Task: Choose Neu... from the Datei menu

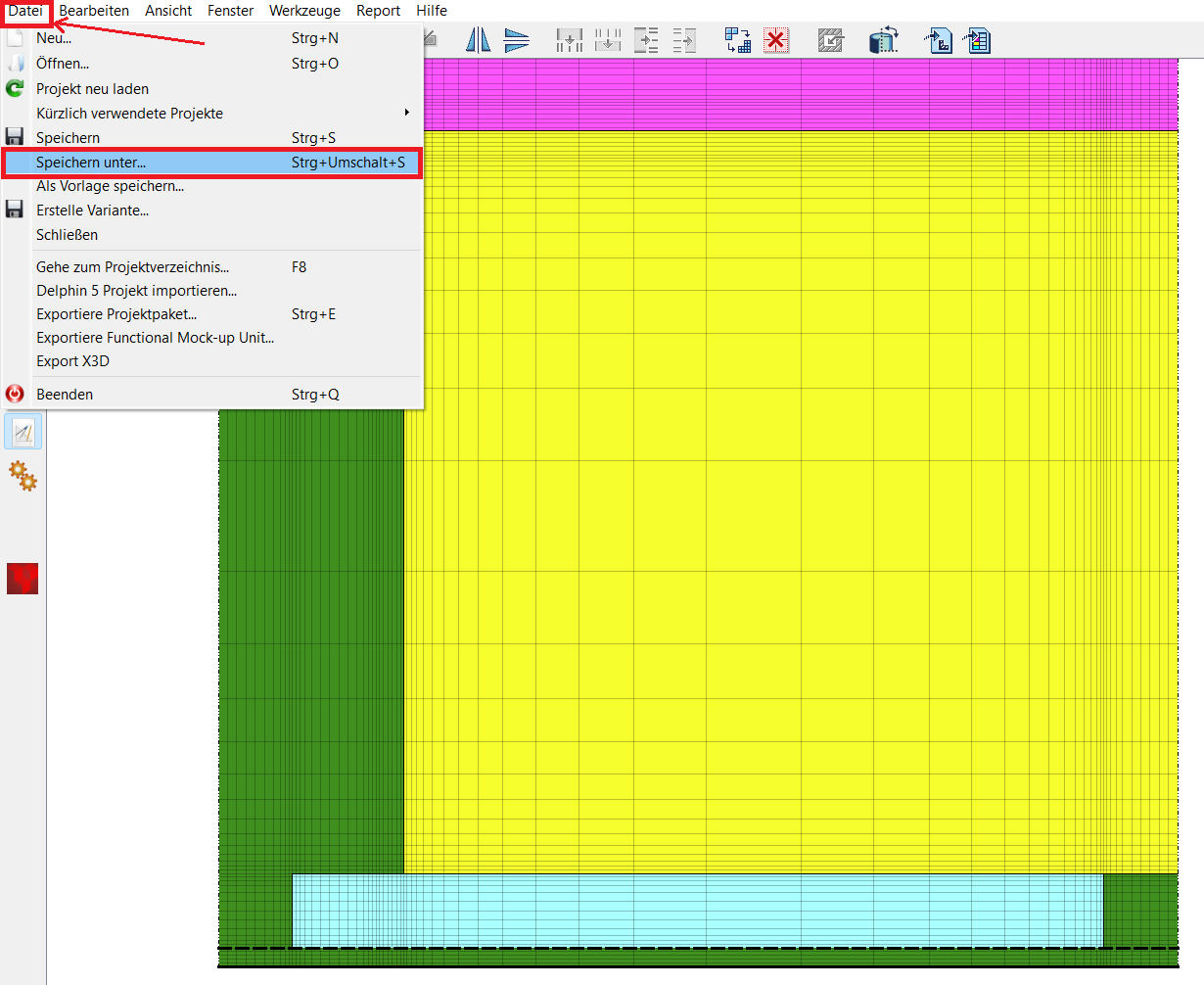Action: coord(211,38)
